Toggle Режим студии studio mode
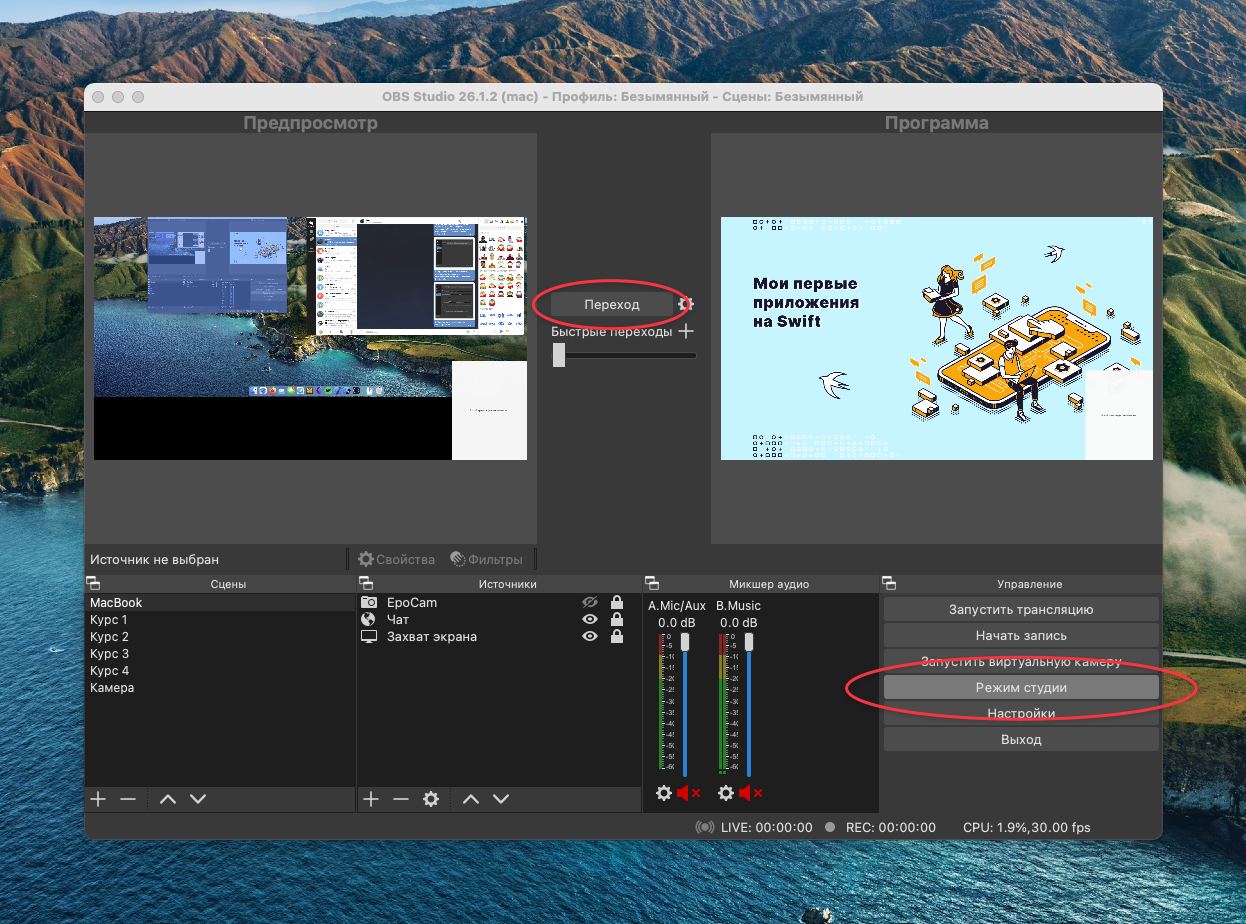The height and width of the screenshot is (924, 1246). point(1021,687)
